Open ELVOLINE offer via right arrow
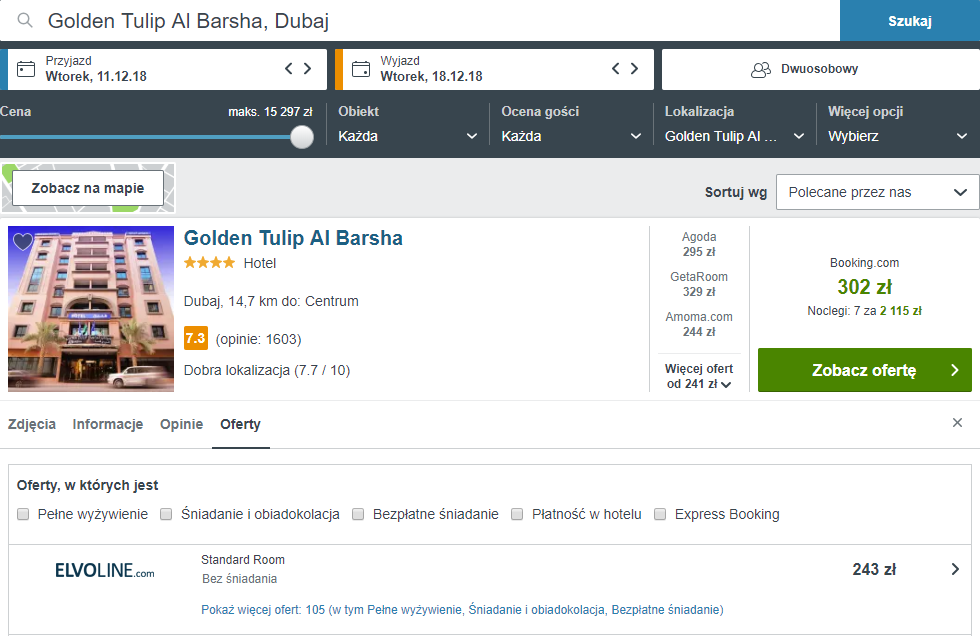This screenshot has height=637, width=980. point(954,569)
